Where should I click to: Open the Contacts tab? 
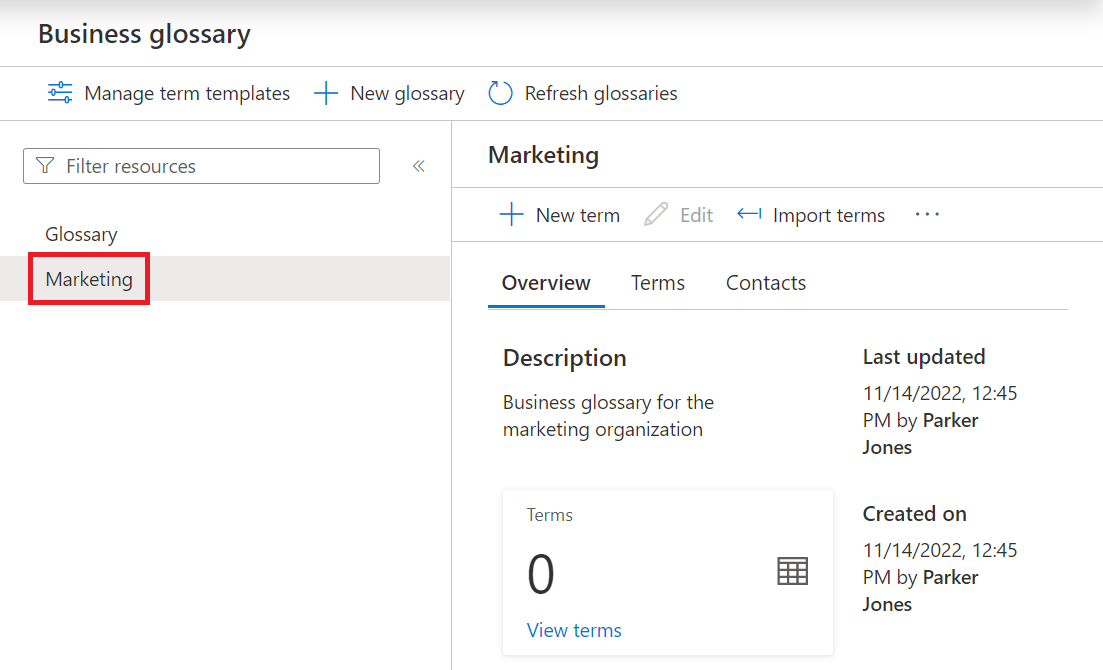coord(765,283)
